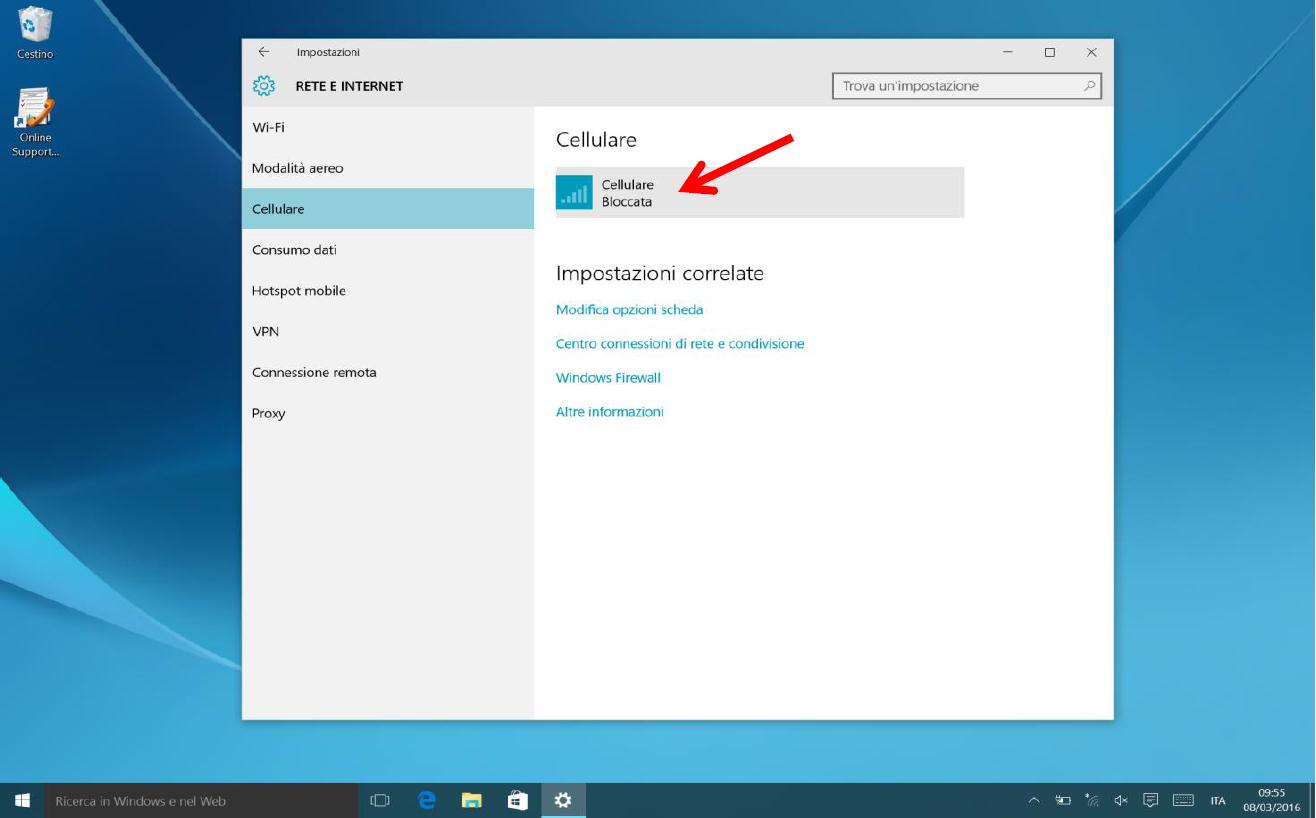
Task: Select Consumo dati in the sidebar
Action: (388, 250)
